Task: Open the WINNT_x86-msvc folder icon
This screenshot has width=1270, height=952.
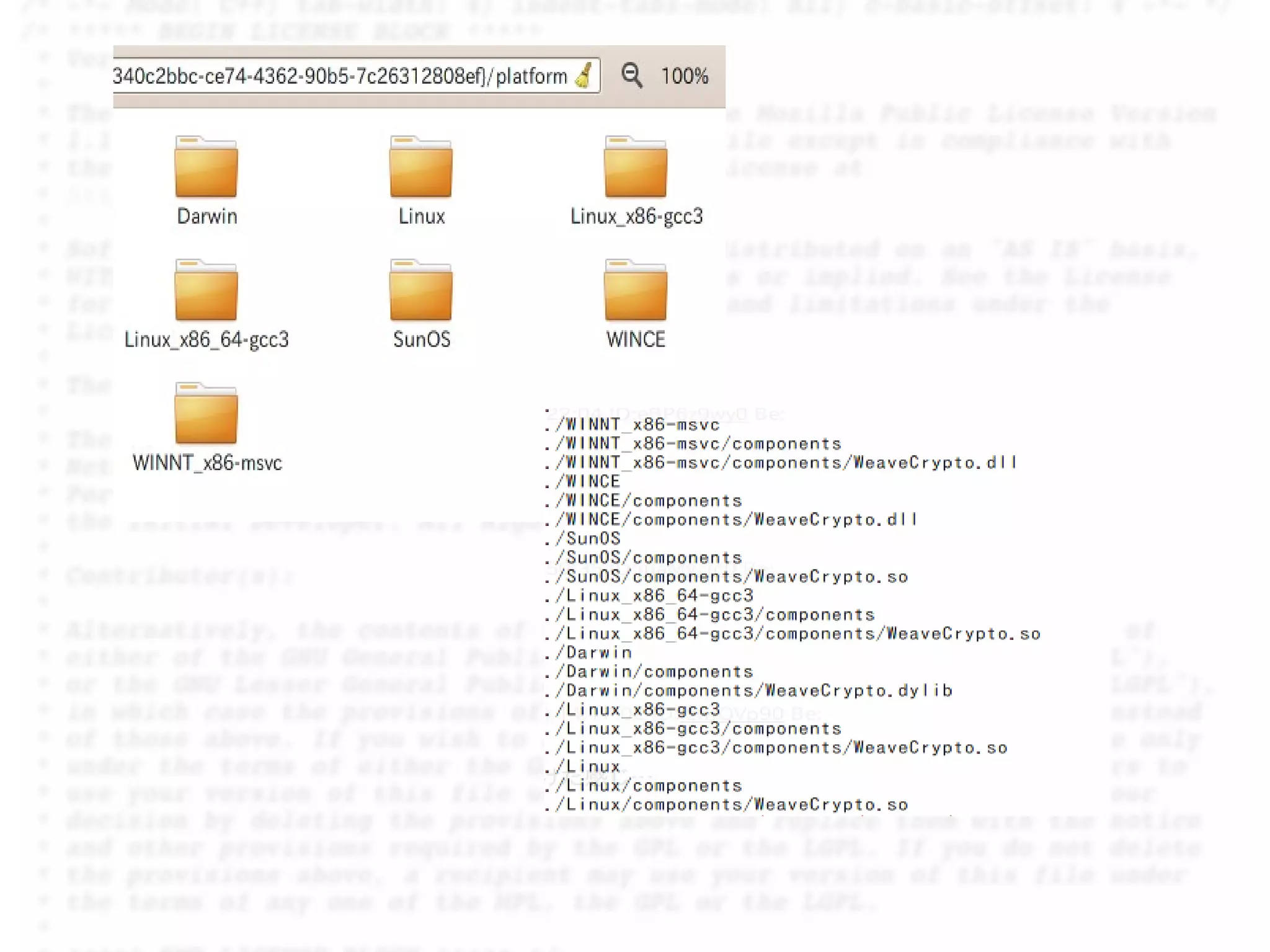Action: click(206, 414)
